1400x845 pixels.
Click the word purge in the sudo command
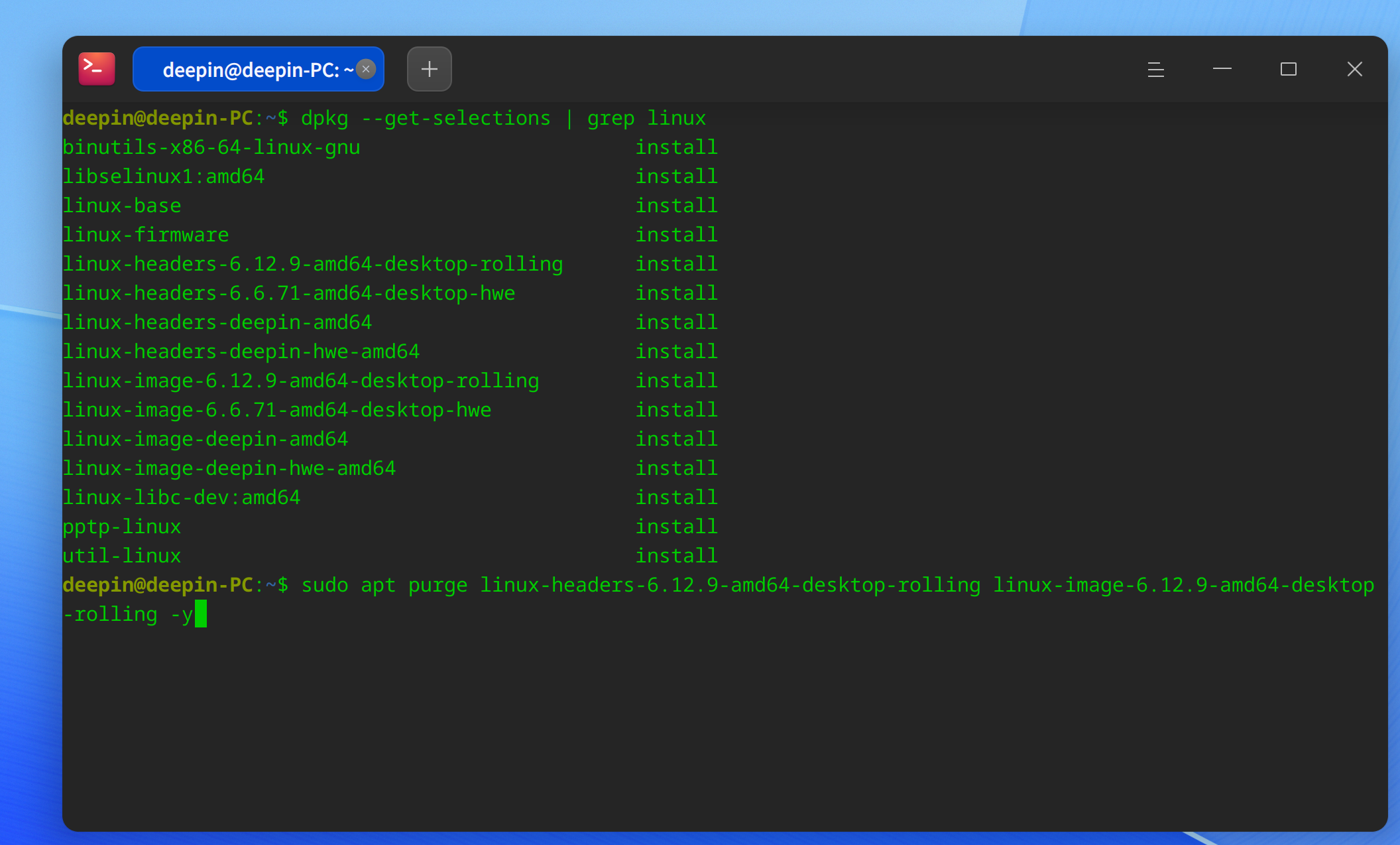point(437,585)
